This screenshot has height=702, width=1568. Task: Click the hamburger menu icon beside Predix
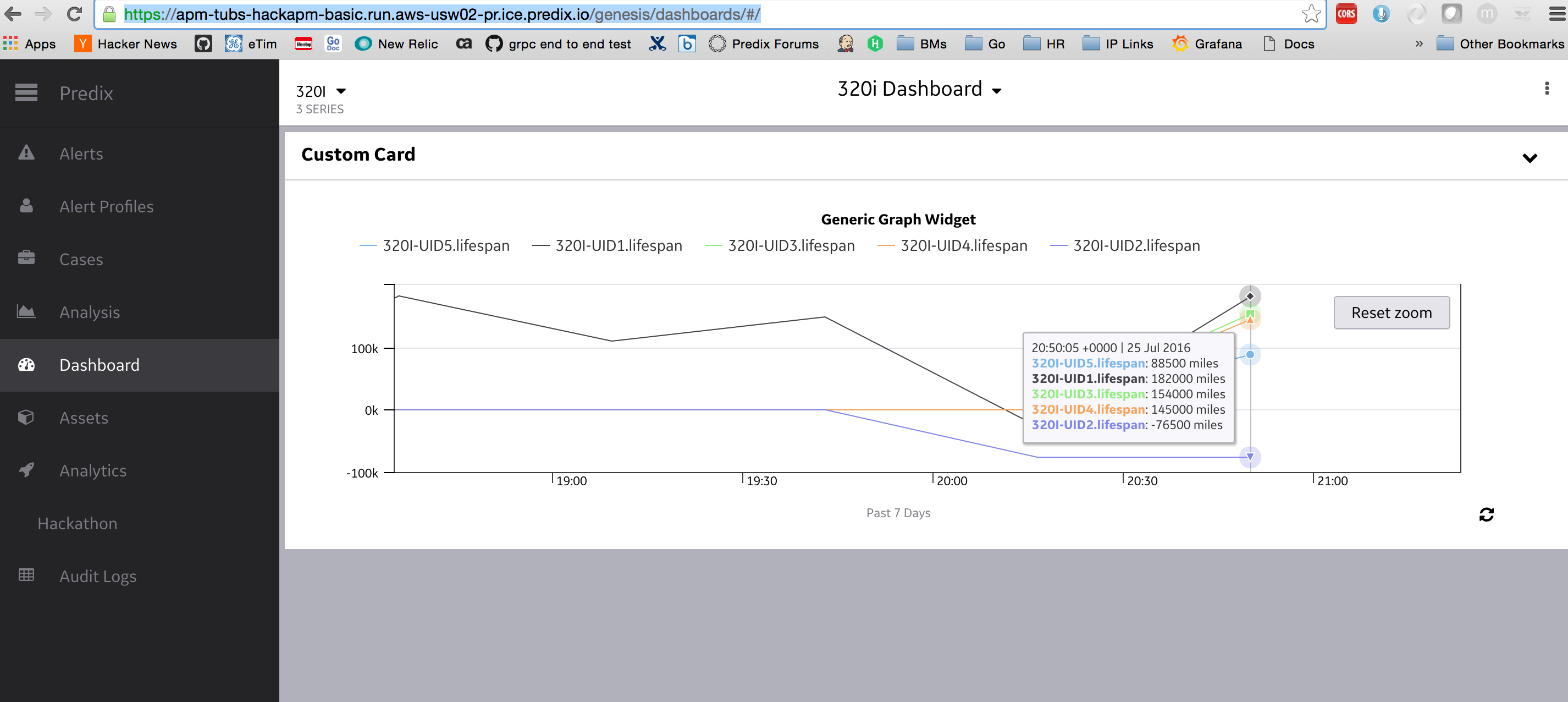pyautogui.click(x=26, y=92)
